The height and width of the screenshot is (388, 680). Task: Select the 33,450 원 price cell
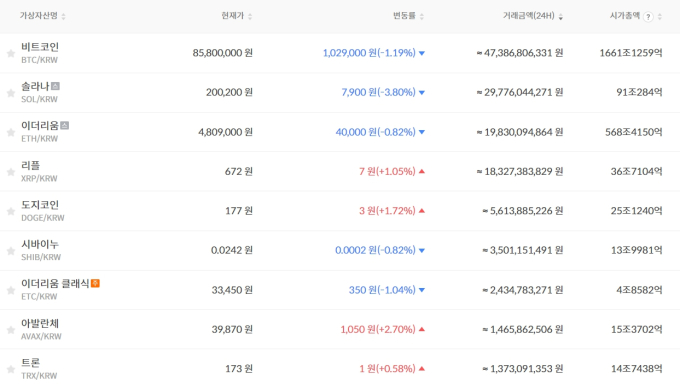pyautogui.click(x=232, y=290)
